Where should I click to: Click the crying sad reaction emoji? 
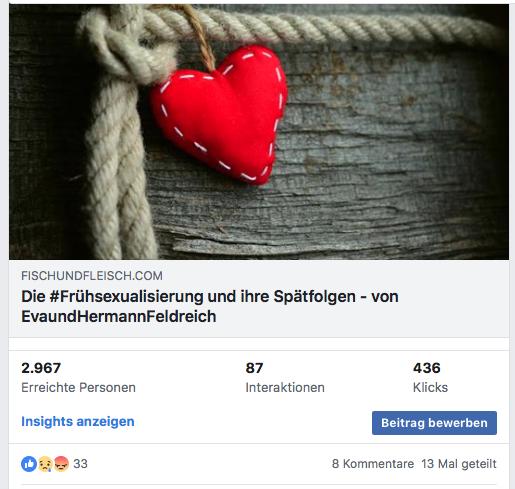[x=45, y=464]
